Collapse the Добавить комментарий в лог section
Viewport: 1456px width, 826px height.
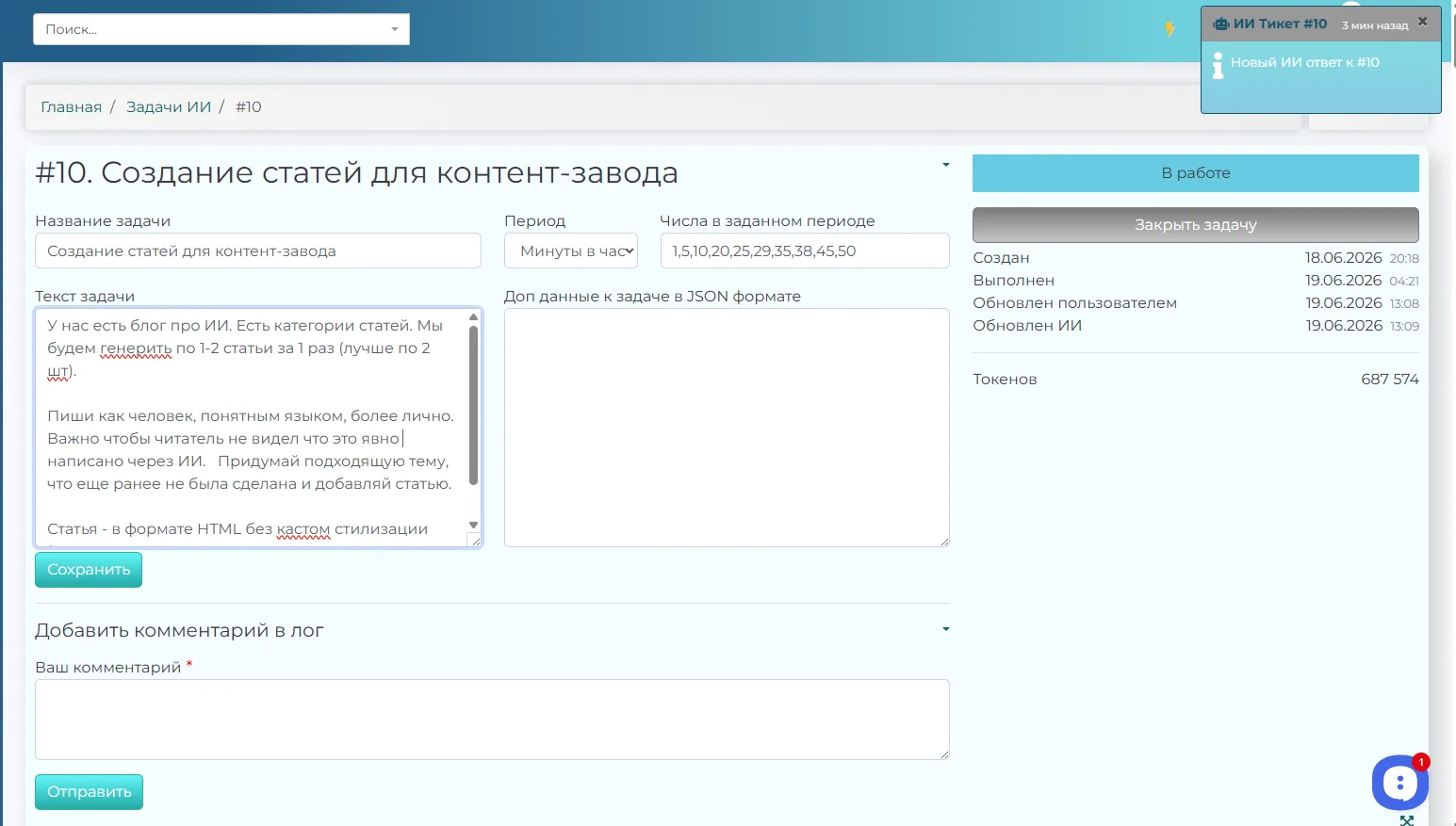click(945, 629)
